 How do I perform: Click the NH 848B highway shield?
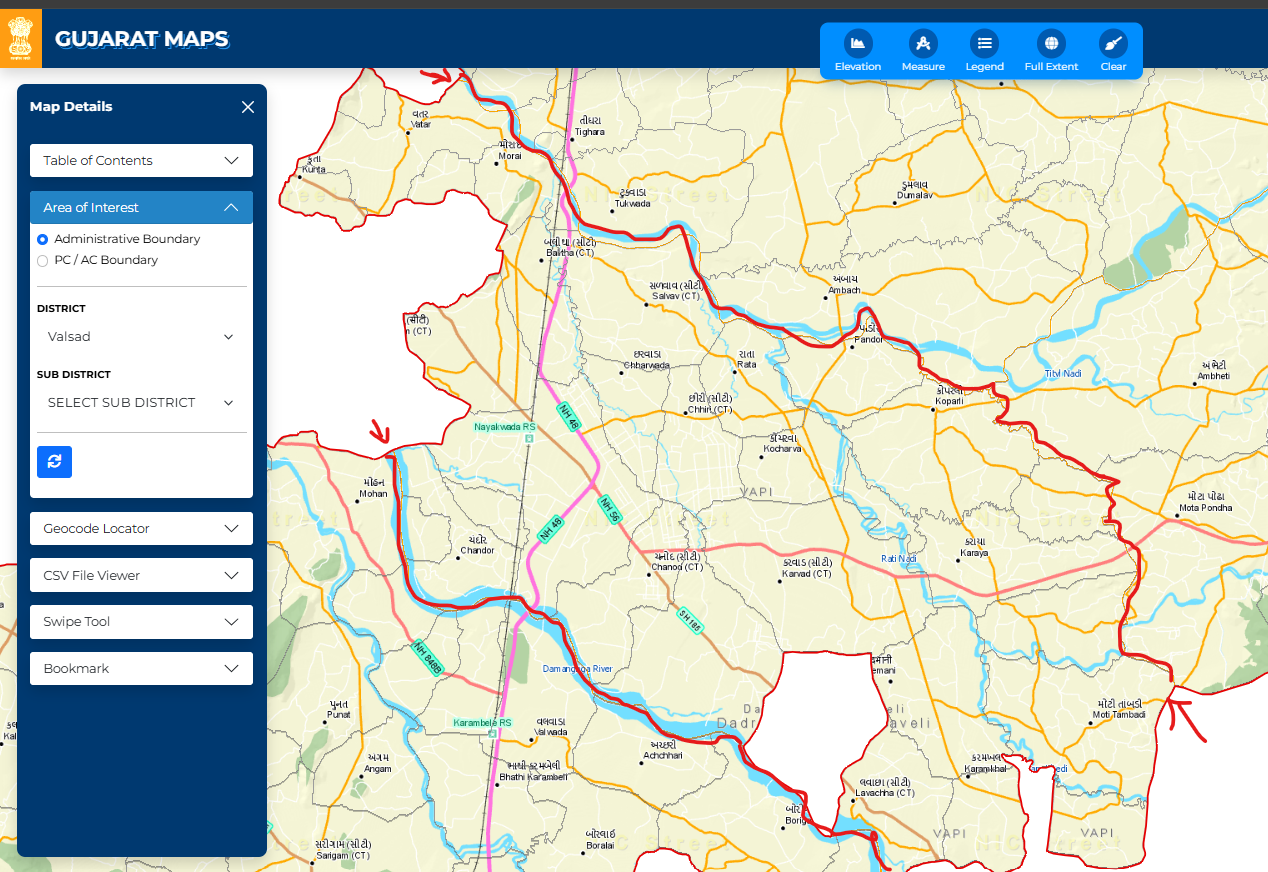(x=427, y=659)
